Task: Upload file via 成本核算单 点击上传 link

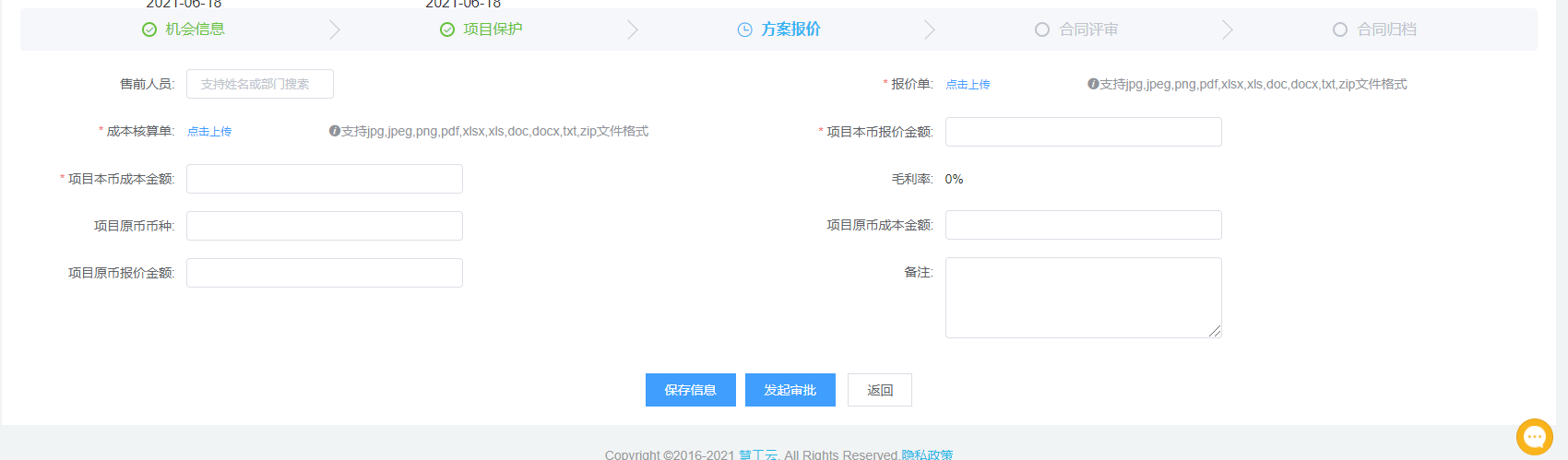Action: click(x=209, y=132)
